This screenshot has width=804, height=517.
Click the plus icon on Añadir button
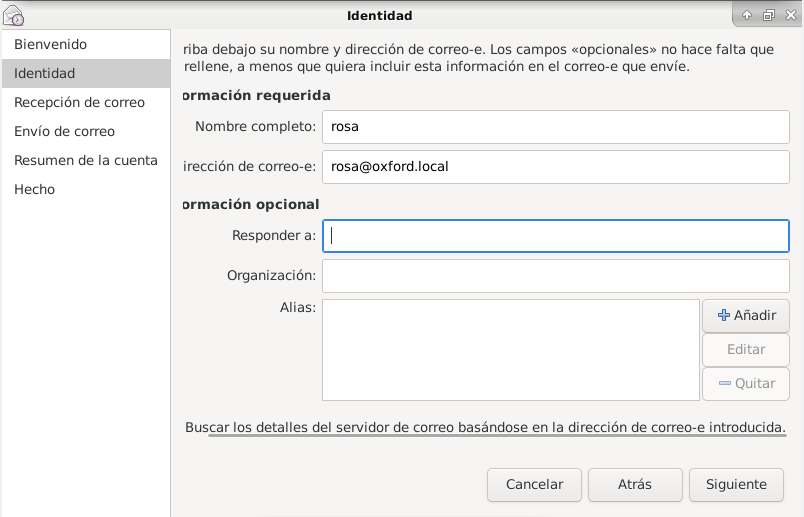724,315
